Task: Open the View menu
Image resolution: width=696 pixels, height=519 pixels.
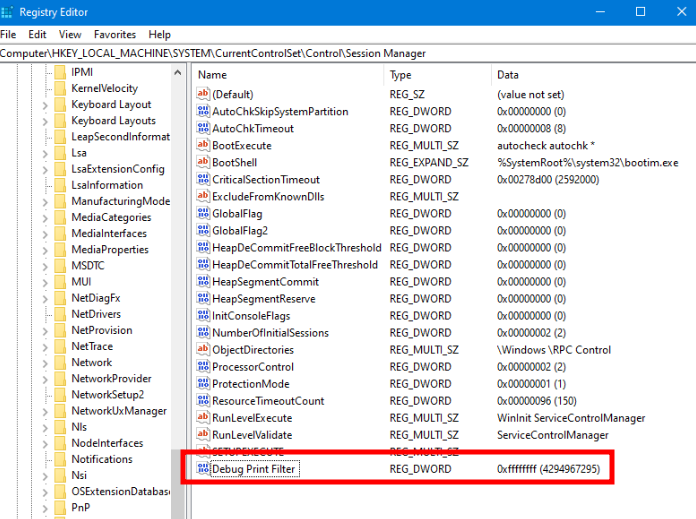Action: tap(70, 34)
